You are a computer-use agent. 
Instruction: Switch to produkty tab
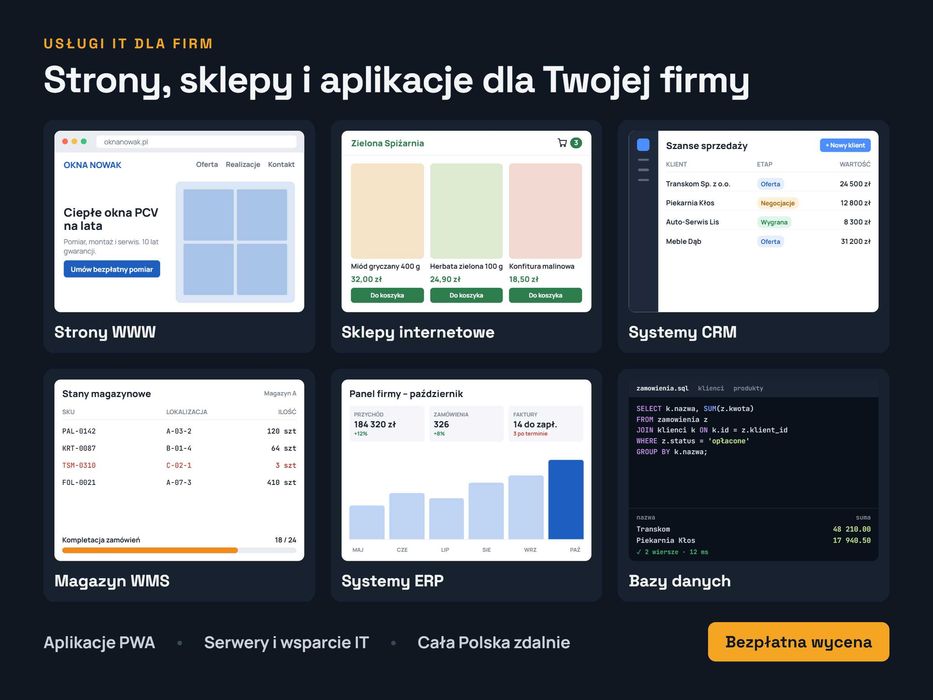tap(748, 388)
